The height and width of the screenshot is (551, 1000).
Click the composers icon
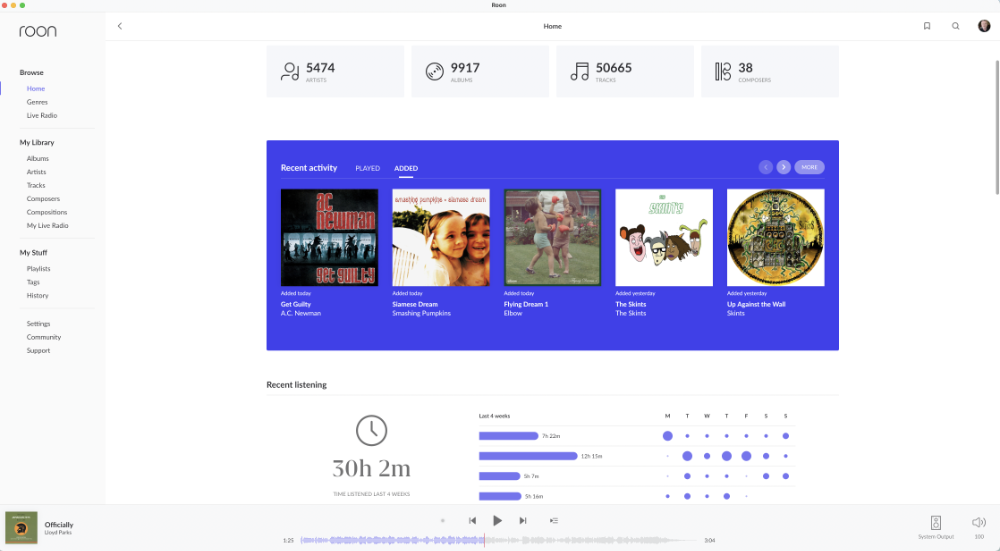723,71
